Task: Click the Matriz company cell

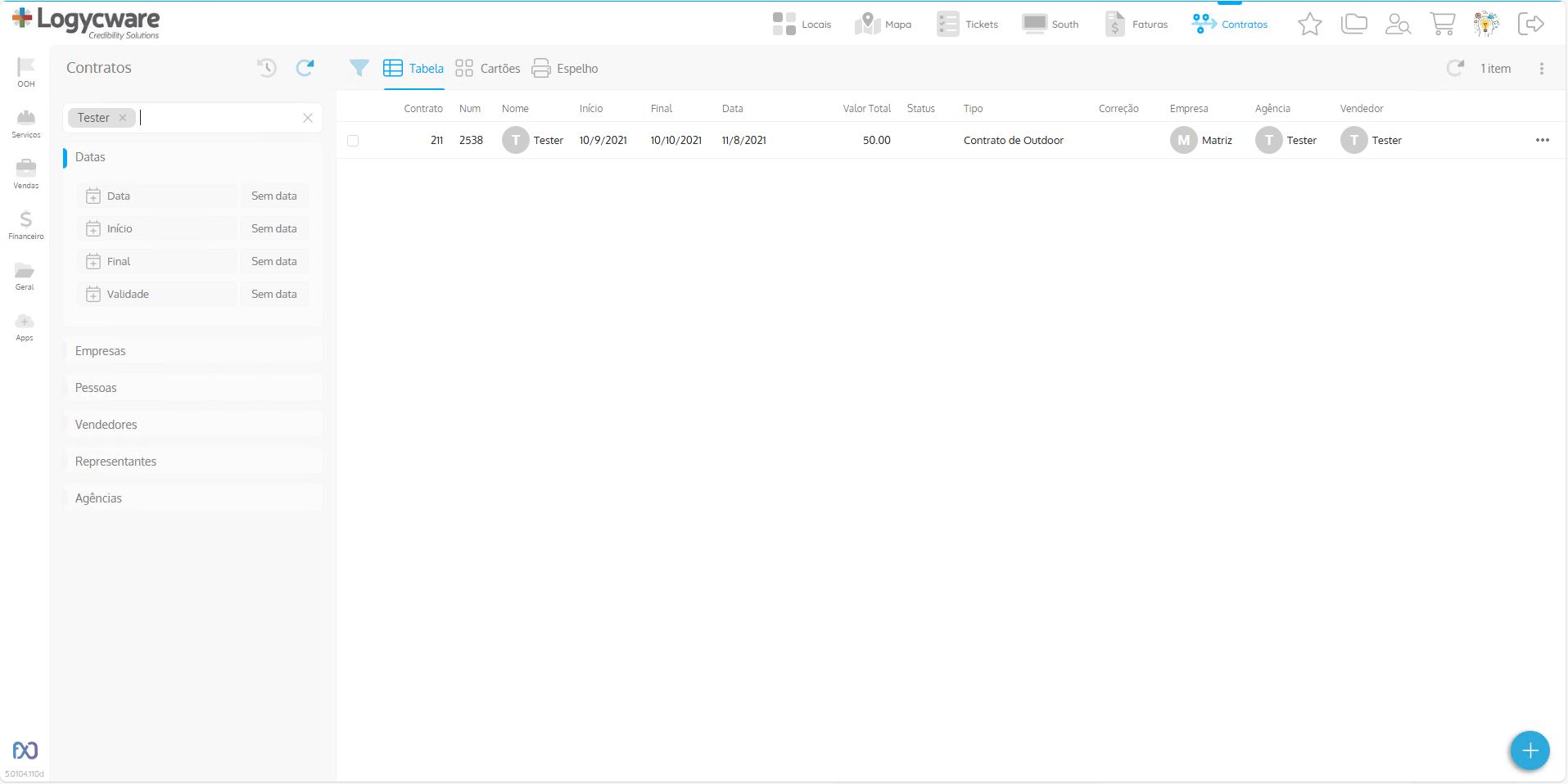Action: [1201, 141]
